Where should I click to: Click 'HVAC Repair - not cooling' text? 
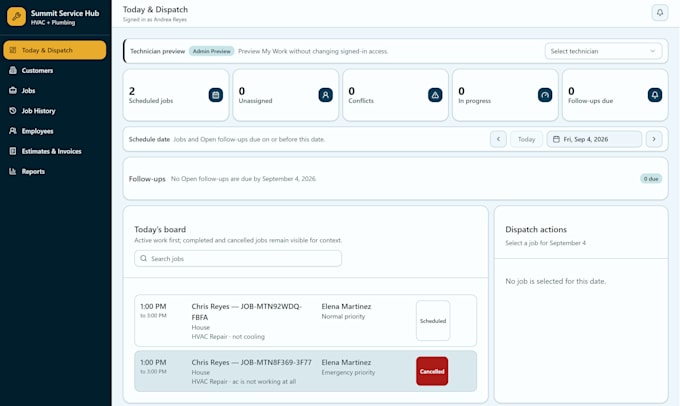click(228, 337)
